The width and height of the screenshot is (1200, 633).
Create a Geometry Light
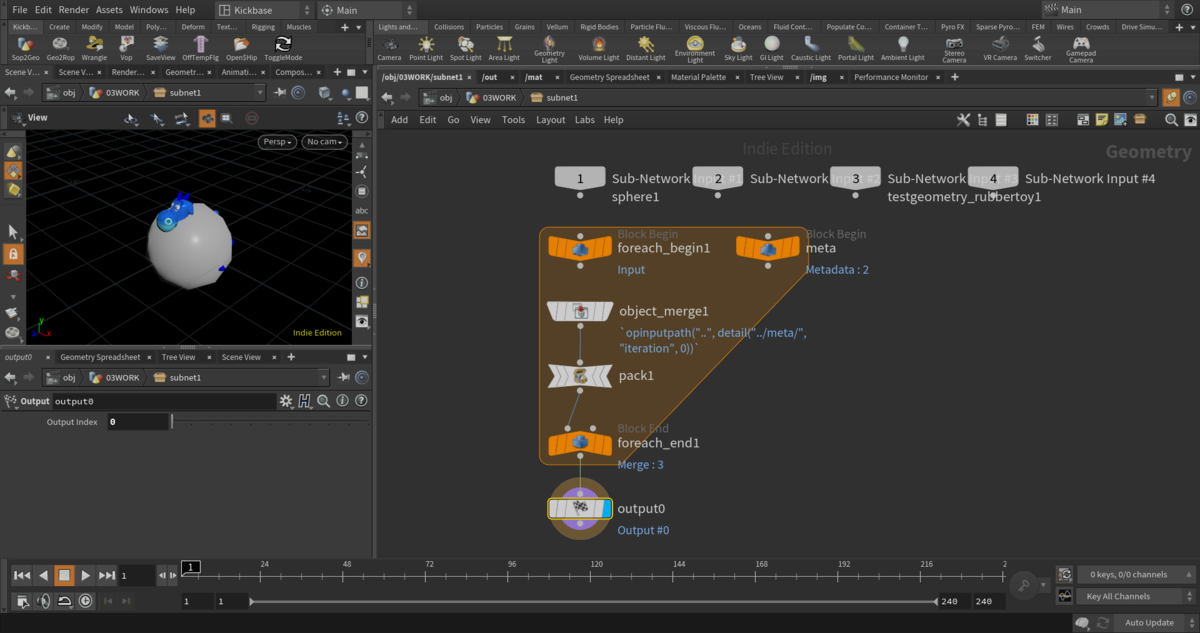[x=550, y=50]
